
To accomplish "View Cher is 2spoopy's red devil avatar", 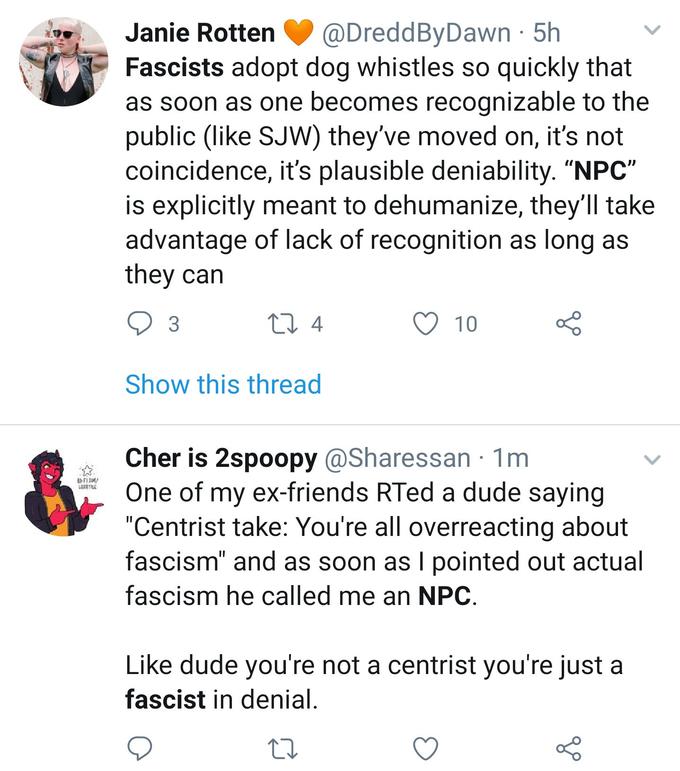I will [63, 492].
